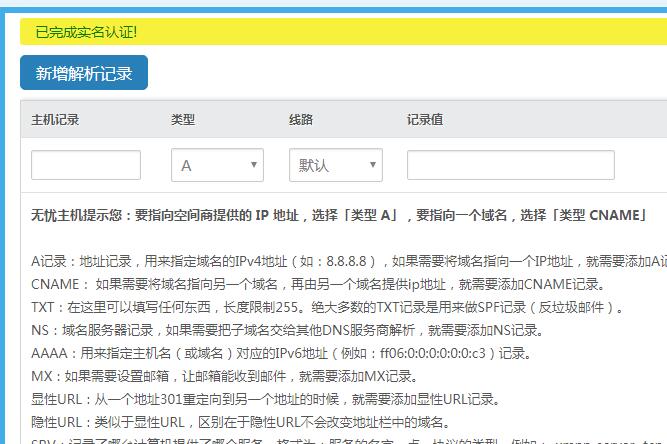Click the NS record description line
Image resolution: width=667 pixels, height=444 pixels.
tap(285, 331)
